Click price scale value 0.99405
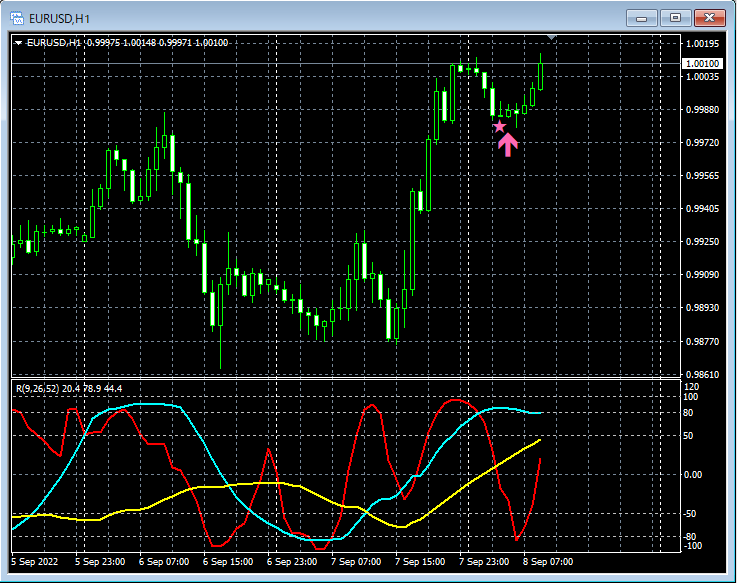The image size is (738, 583). 703,208
